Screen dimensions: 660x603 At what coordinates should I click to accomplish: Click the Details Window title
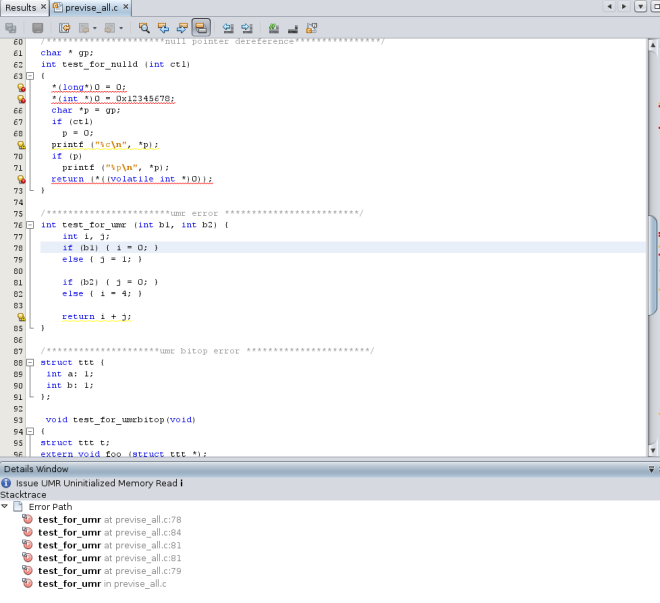click(36, 469)
